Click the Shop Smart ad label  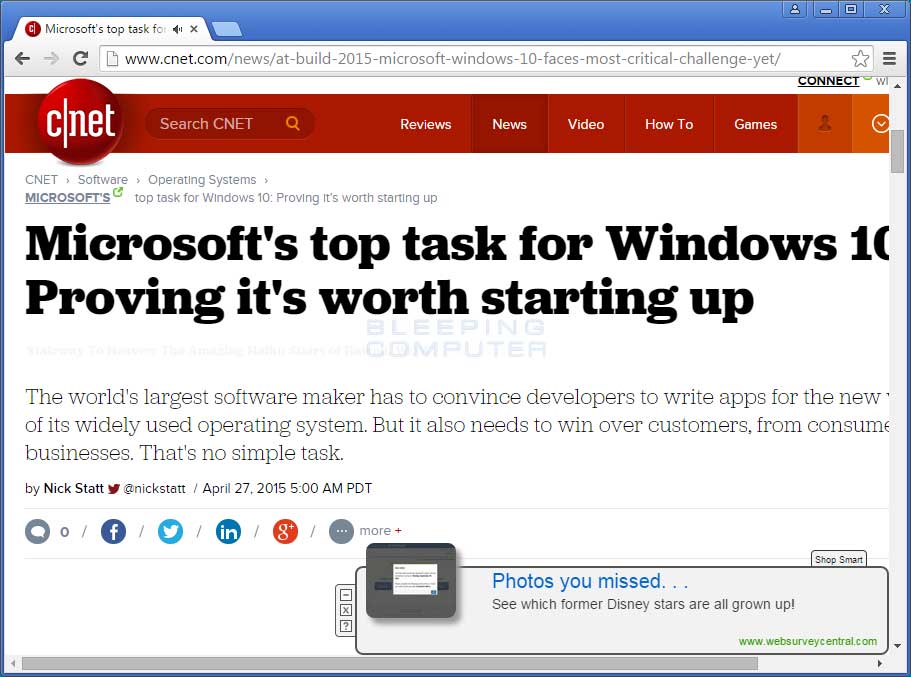point(838,559)
